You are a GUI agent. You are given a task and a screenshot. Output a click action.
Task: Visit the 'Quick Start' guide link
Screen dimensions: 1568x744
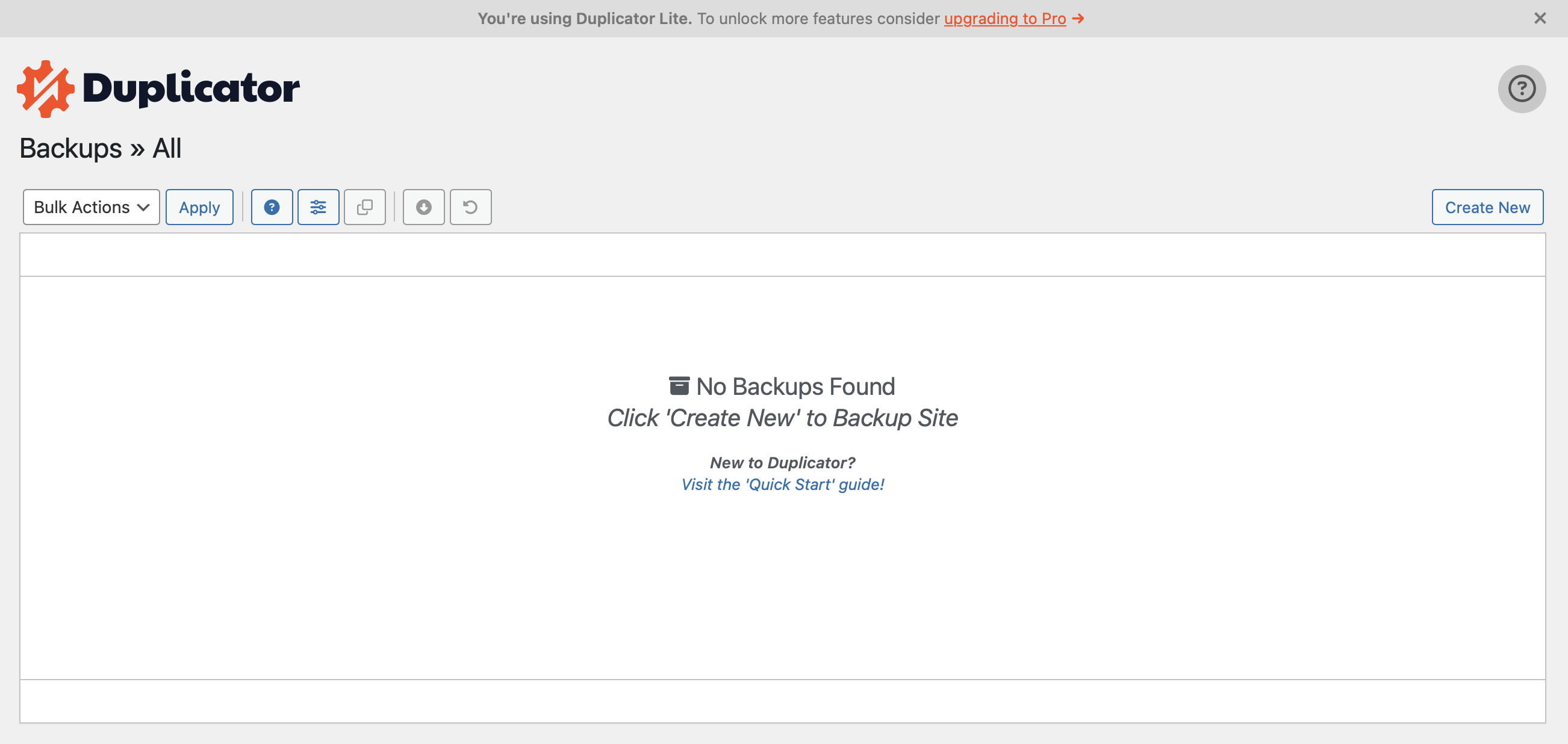click(783, 484)
